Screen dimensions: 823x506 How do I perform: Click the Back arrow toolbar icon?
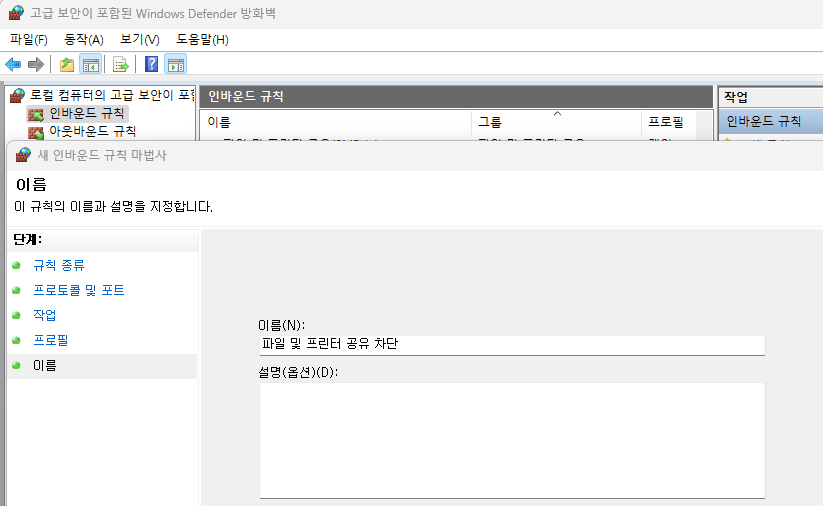(x=13, y=65)
